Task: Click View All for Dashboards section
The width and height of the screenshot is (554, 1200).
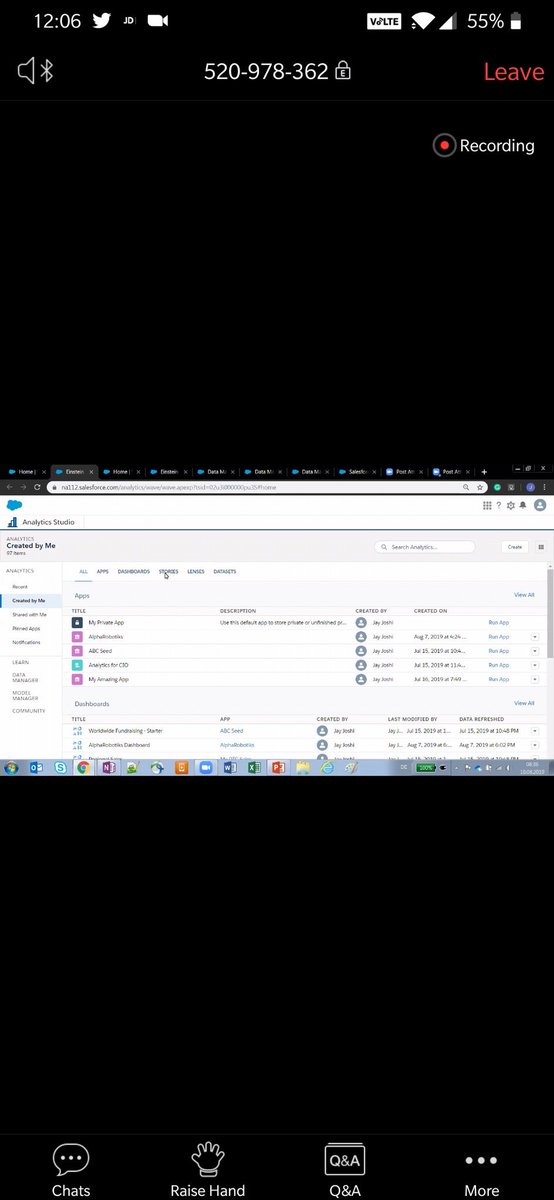Action: [524, 703]
